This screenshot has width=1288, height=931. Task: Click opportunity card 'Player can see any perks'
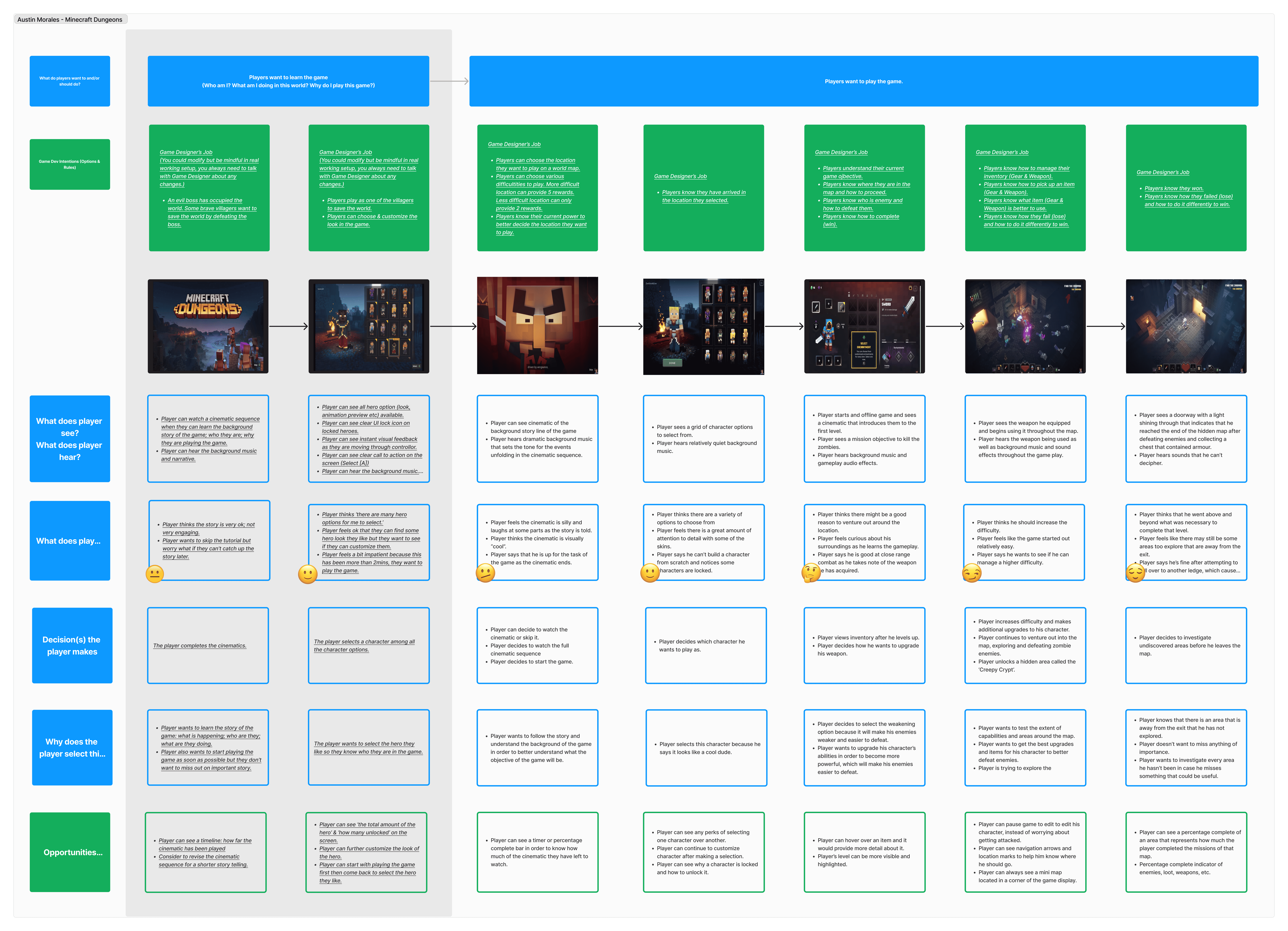click(x=704, y=852)
